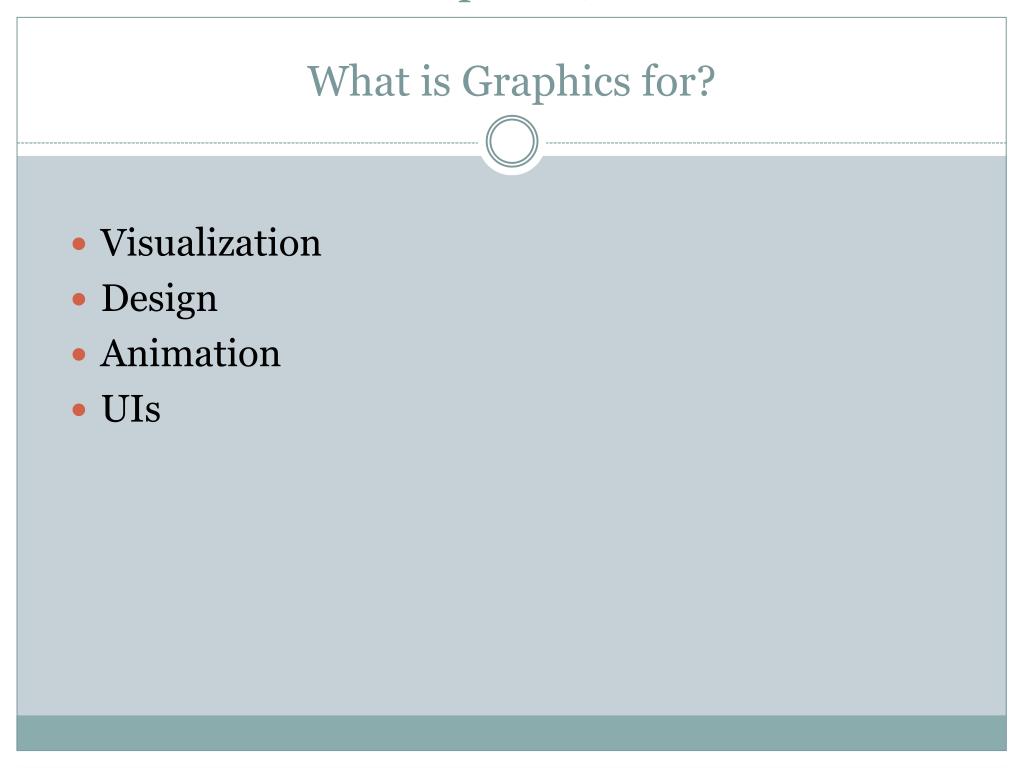The width and height of the screenshot is (1024, 768).
Task: Select the 'Visualization' bullet text
Action: tap(210, 242)
